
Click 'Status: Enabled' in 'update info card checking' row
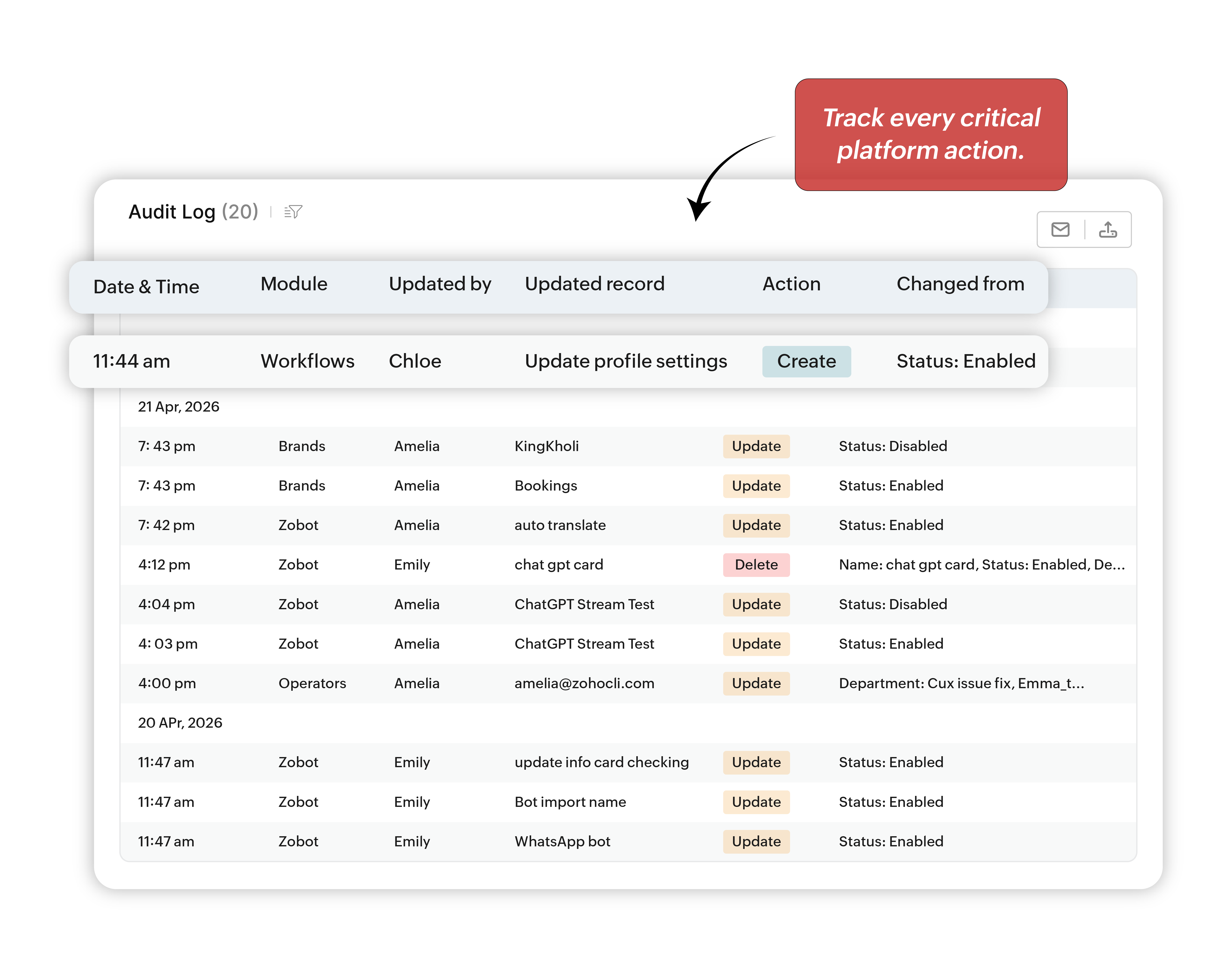point(891,763)
